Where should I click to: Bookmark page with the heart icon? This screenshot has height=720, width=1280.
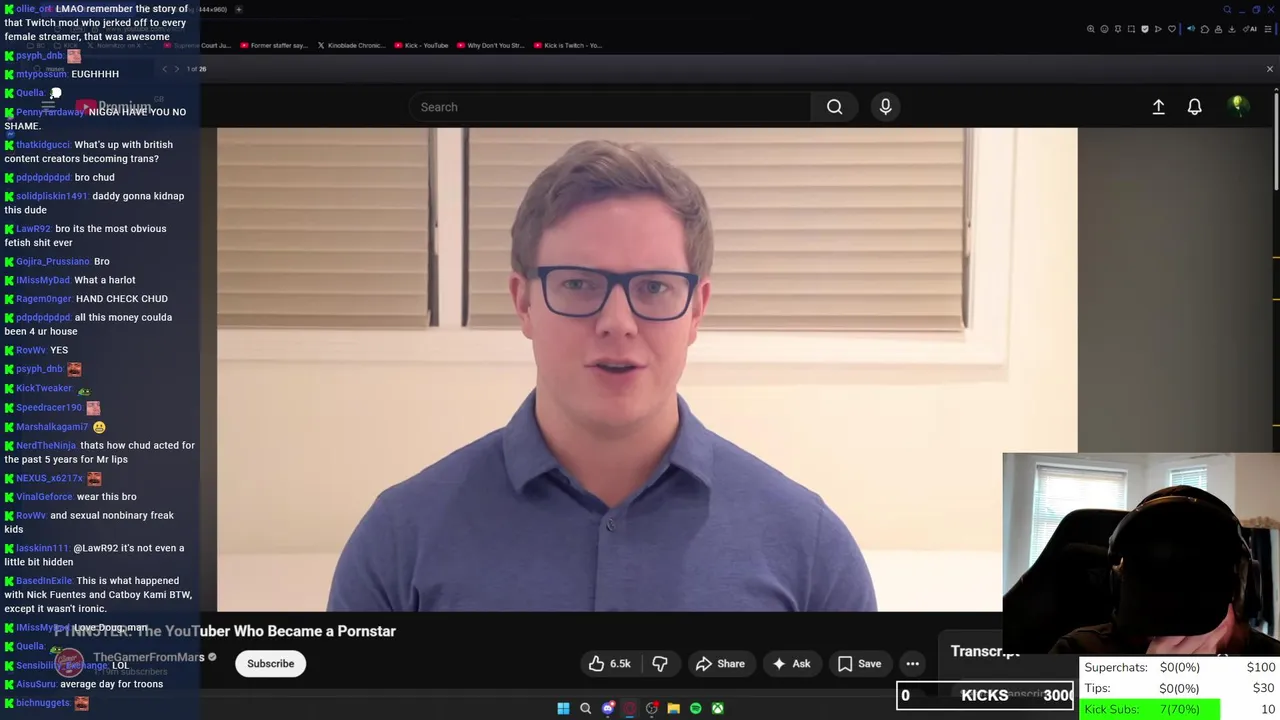1172,29
